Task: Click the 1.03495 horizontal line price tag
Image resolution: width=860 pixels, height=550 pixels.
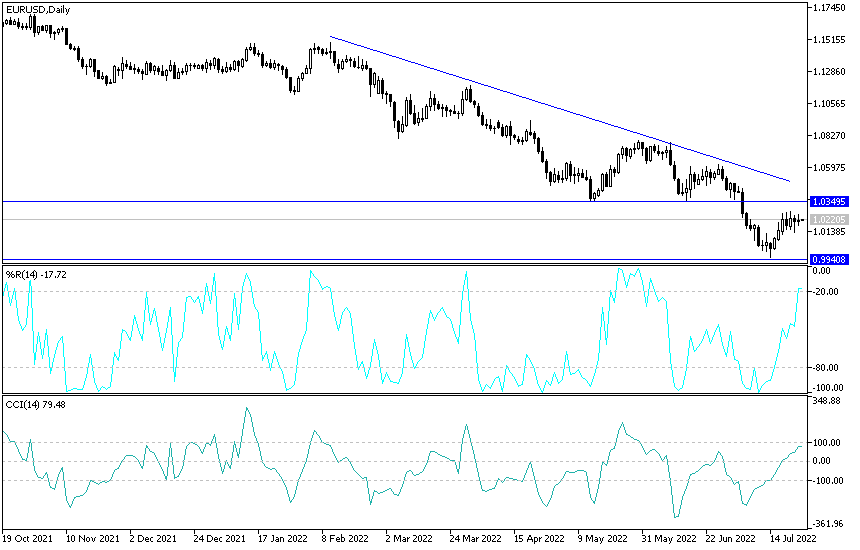Action: [829, 202]
